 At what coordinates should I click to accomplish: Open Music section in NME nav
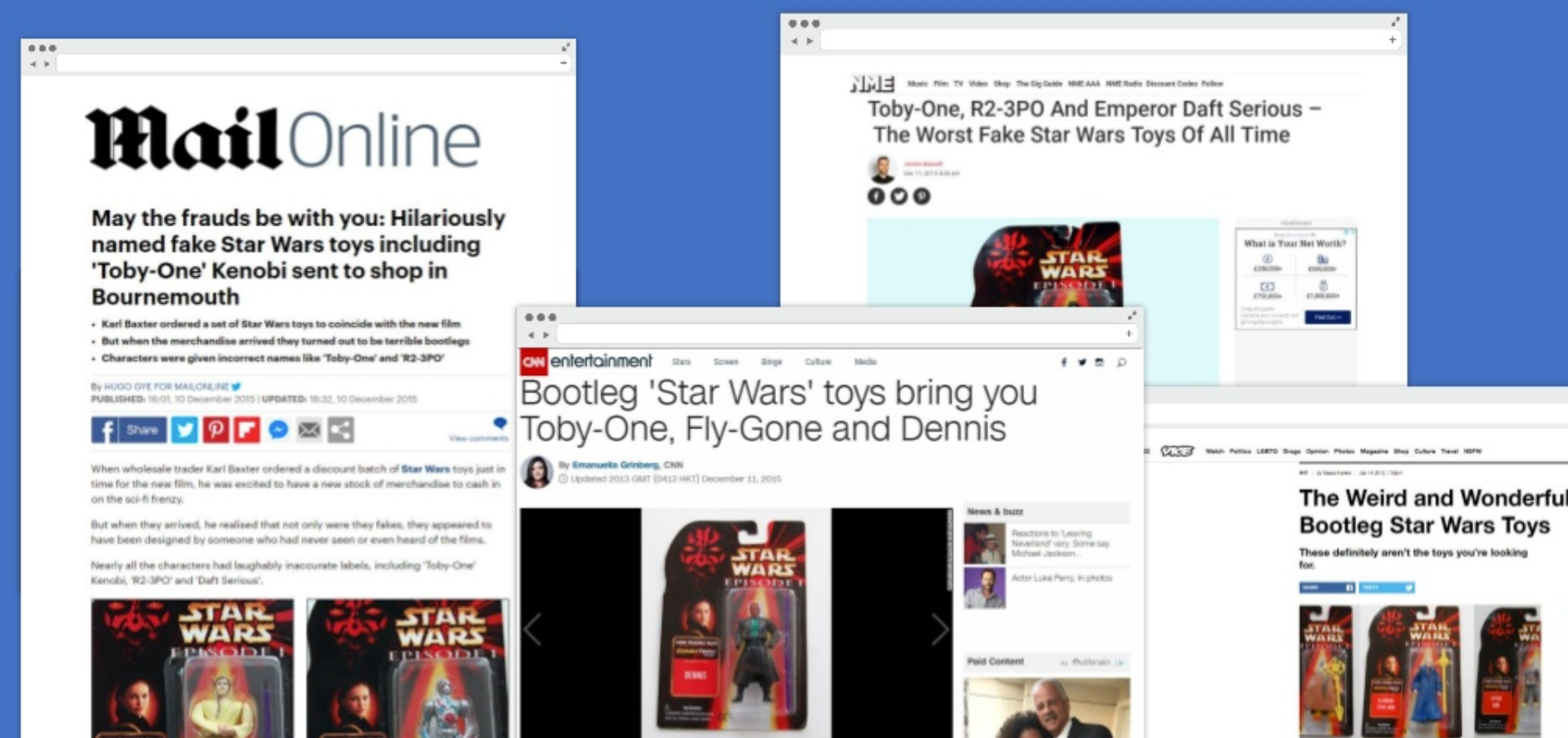tap(918, 83)
